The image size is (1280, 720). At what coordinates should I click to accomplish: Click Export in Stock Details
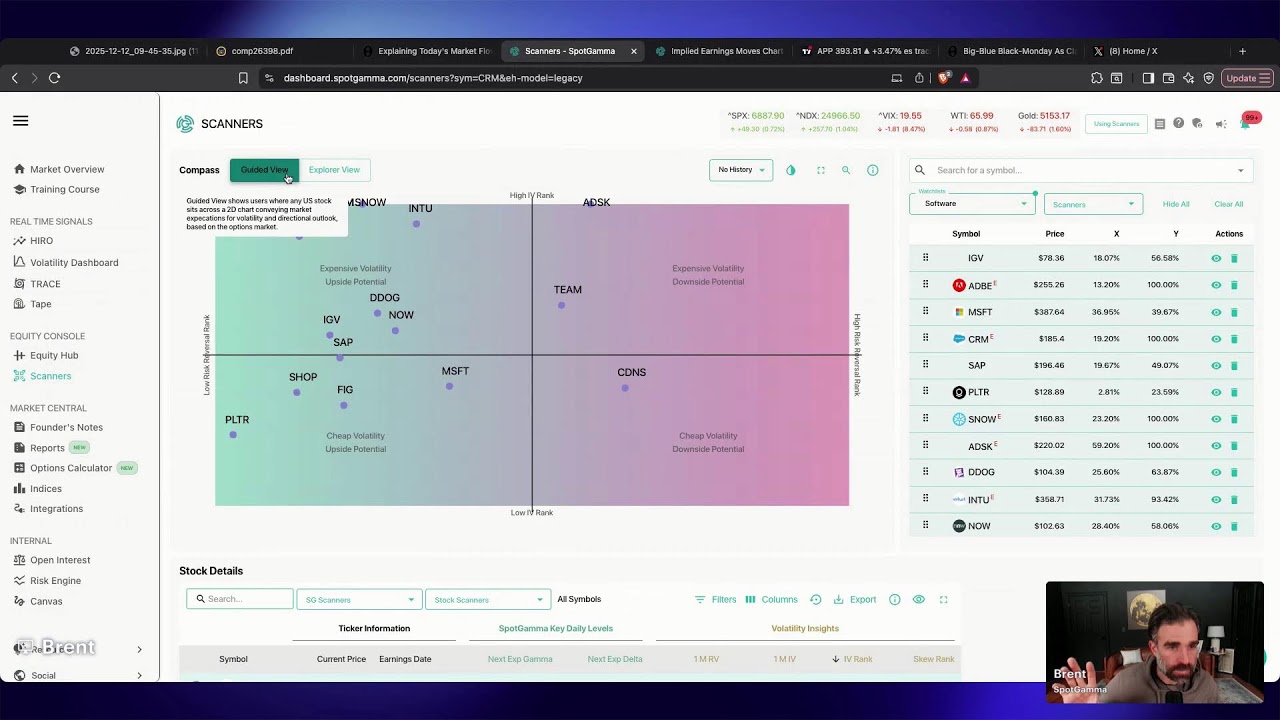click(854, 600)
